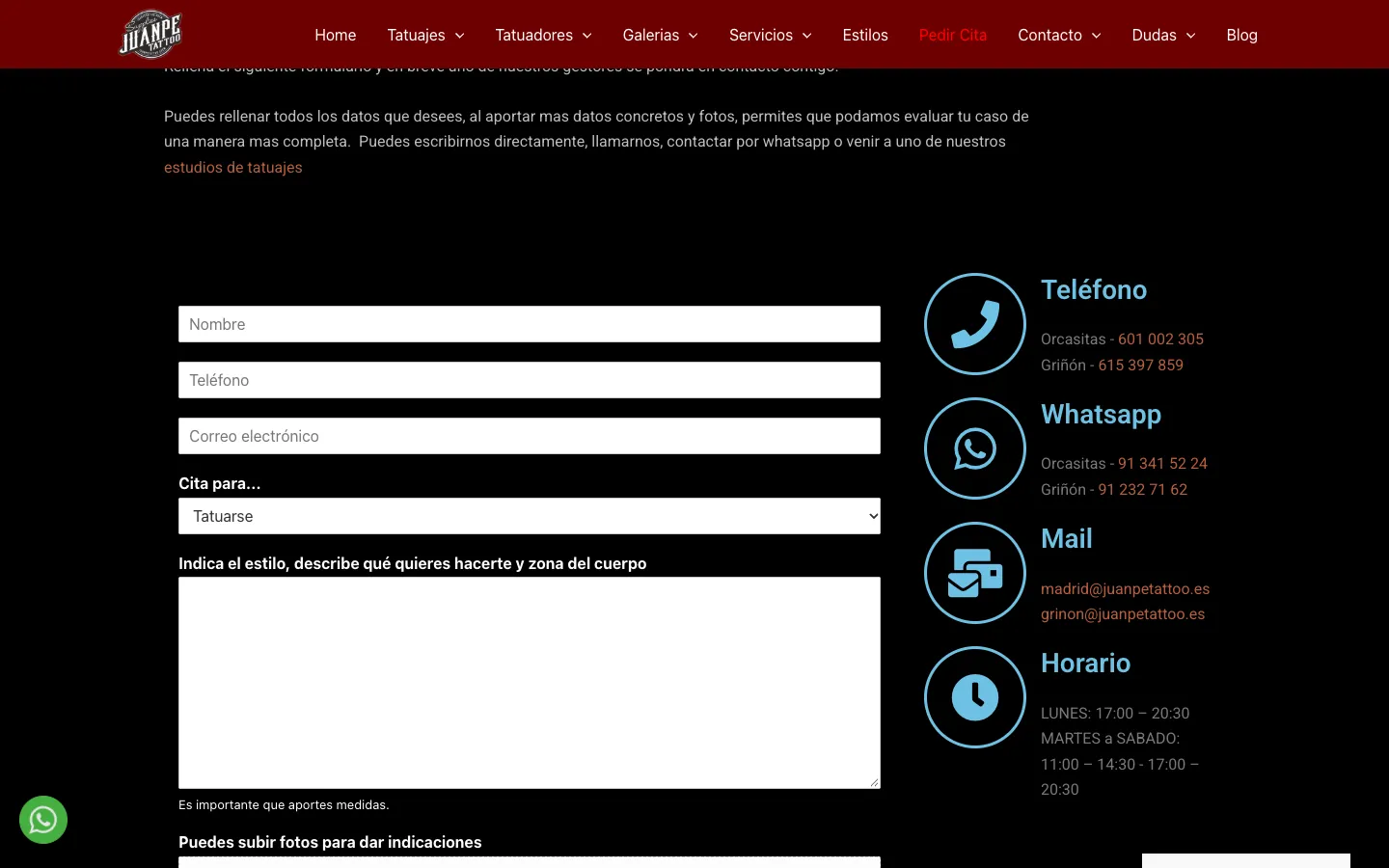Click the WhatsApp circle icon beside contact numbers
1389x868 pixels.
(x=975, y=448)
